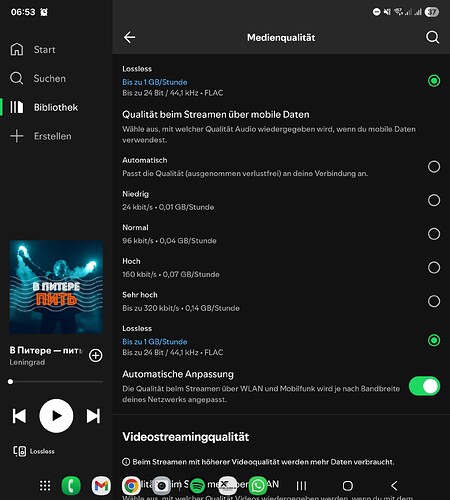Tap the video data usage info icon

[126, 462]
